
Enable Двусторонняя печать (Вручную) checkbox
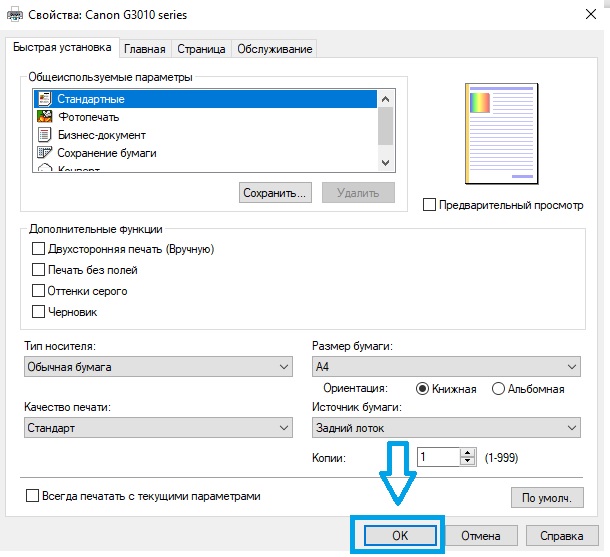pos(39,249)
